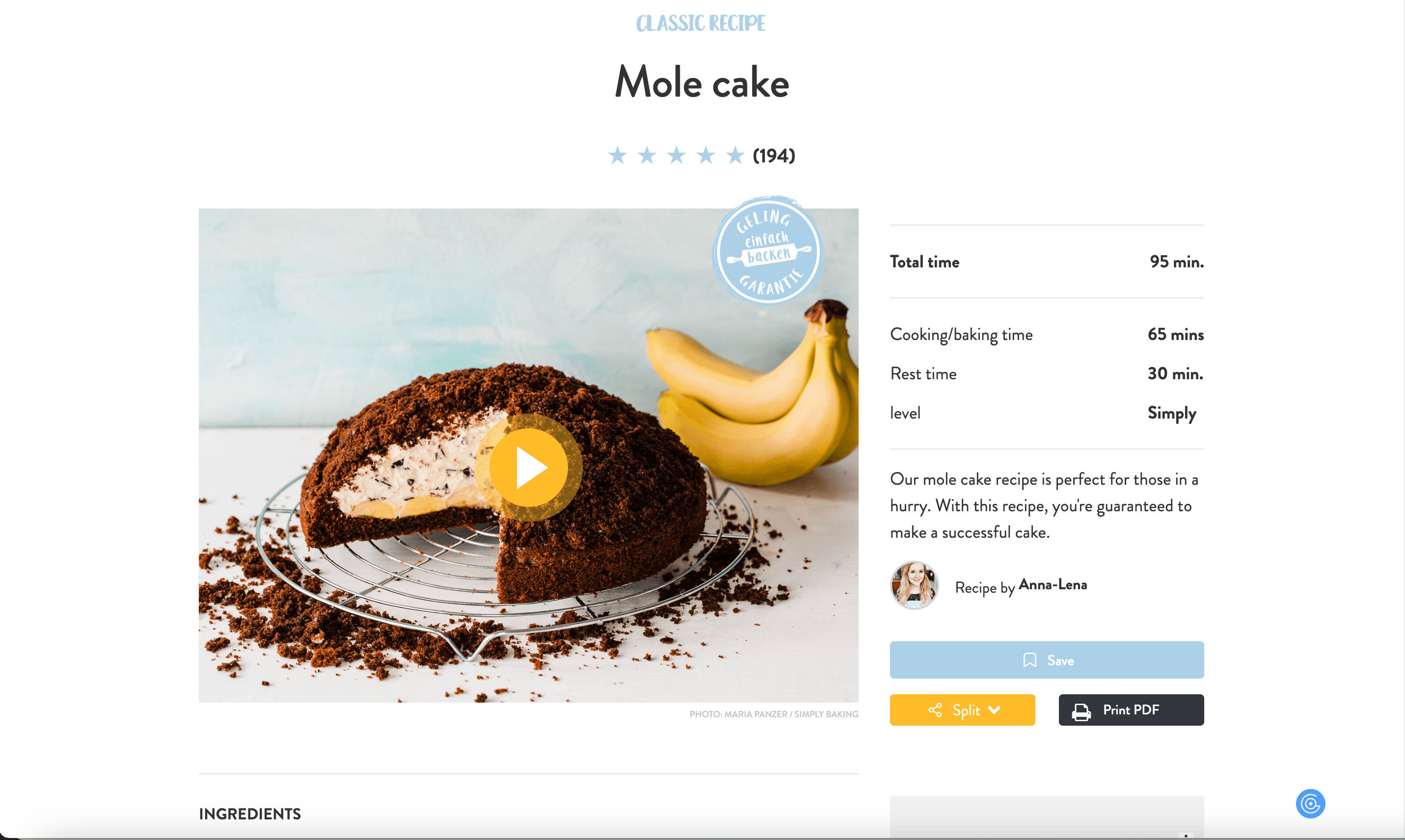Open the blue circular assistant widget icon
Image resolution: width=1405 pixels, height=840 pixels.
click(x=1310, y=803)
